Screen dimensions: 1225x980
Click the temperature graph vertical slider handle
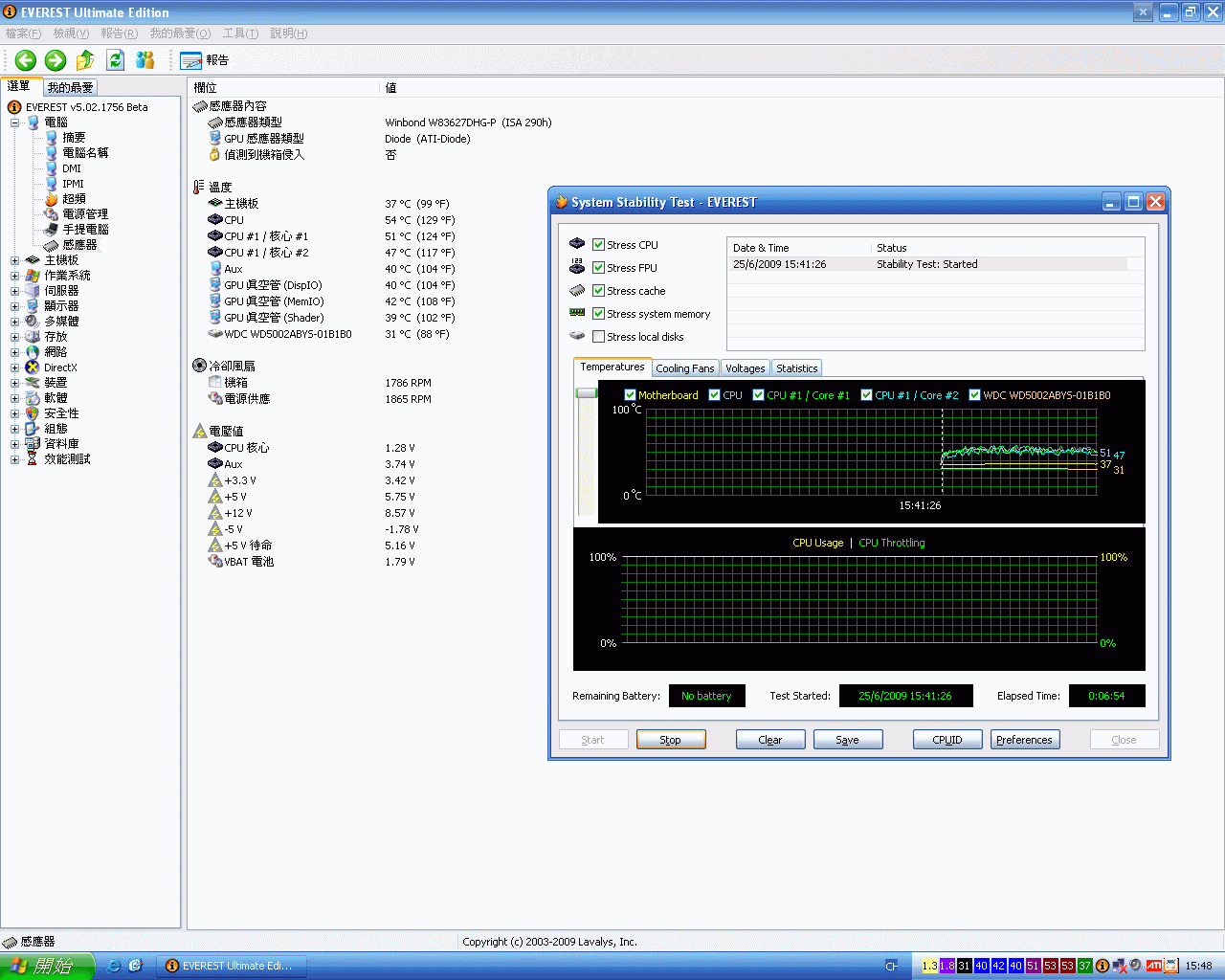click(x=586, y=393)
